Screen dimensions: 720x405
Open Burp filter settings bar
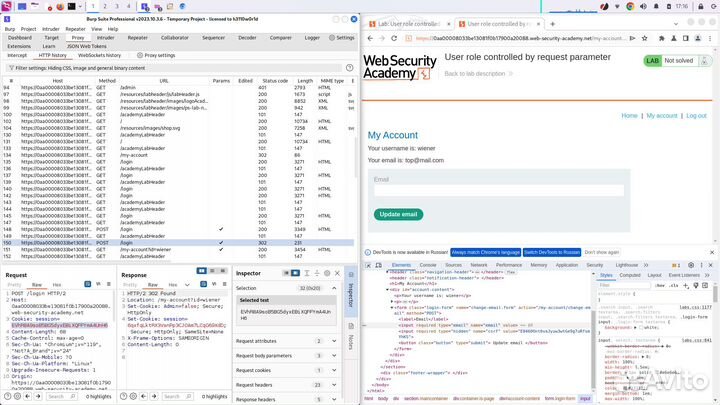[174, 68]
